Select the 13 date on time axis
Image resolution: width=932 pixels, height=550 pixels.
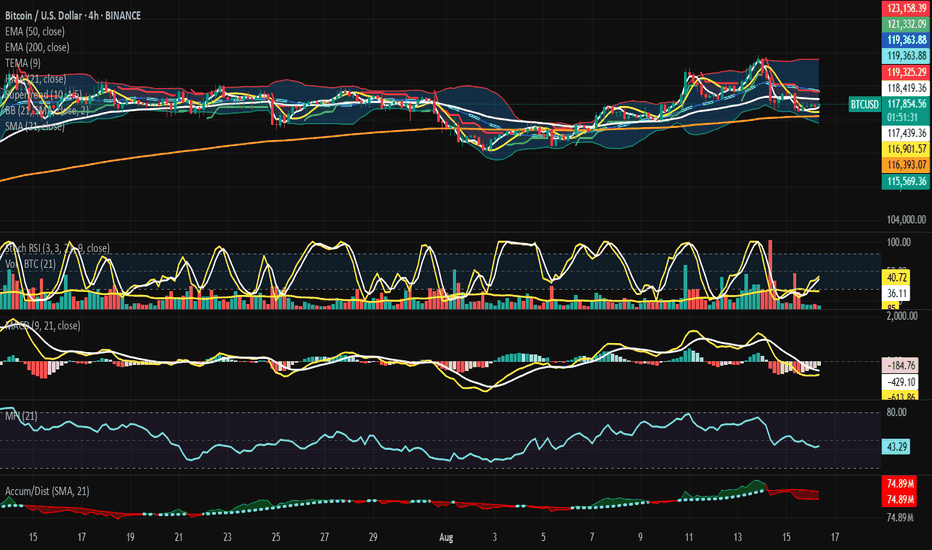(x=738, y=537)
